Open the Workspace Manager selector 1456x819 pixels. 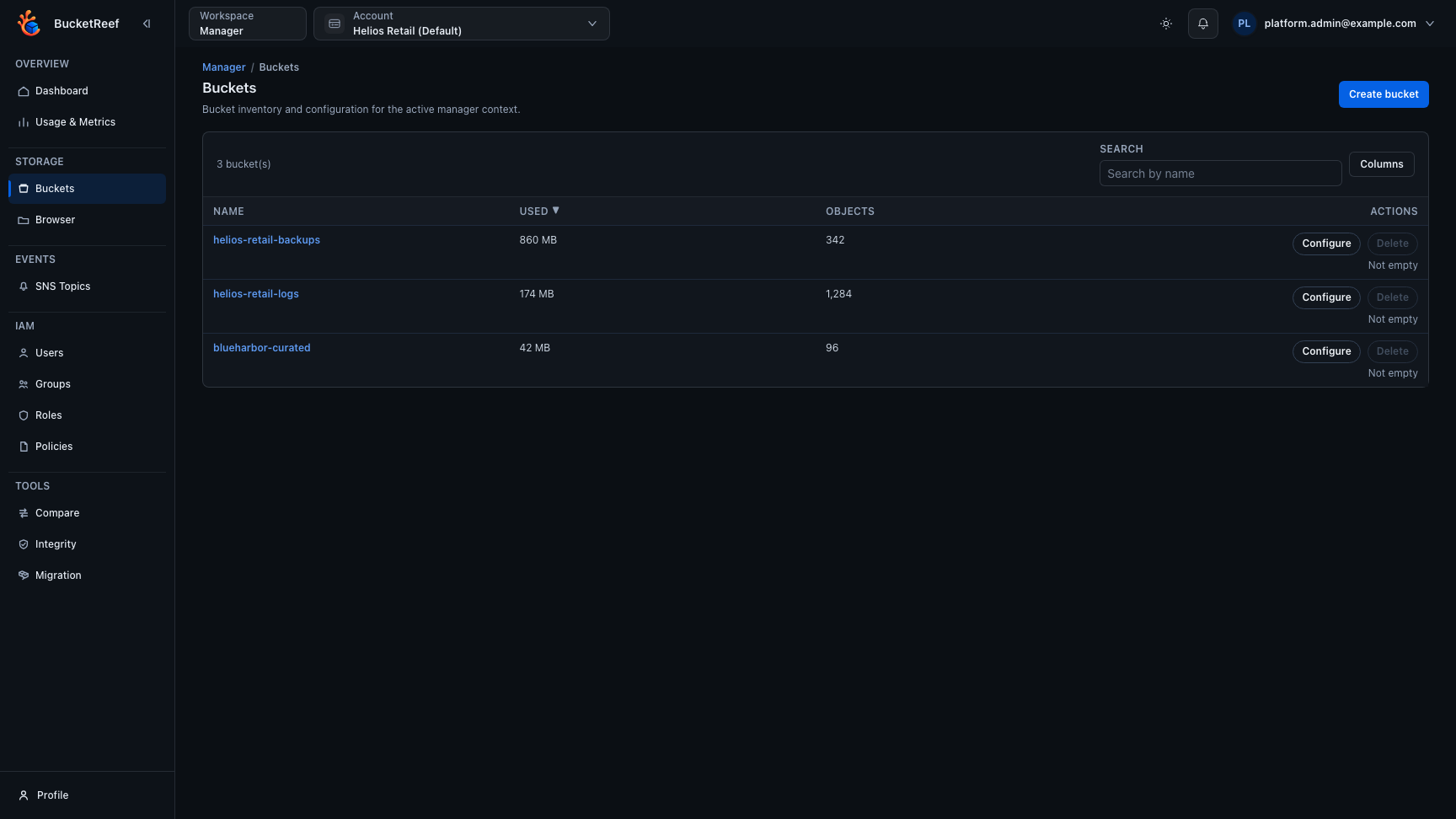pos(248,24)
